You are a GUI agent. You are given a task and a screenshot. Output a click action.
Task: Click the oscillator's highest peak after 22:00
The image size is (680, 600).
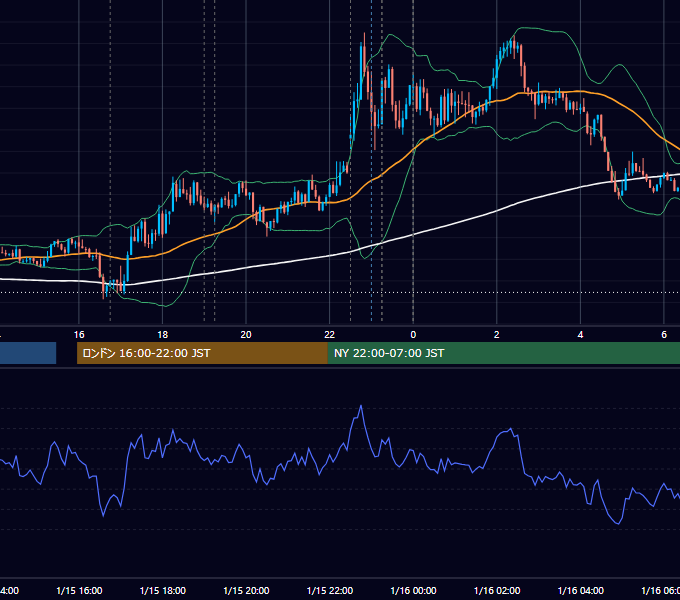(361, 406)
